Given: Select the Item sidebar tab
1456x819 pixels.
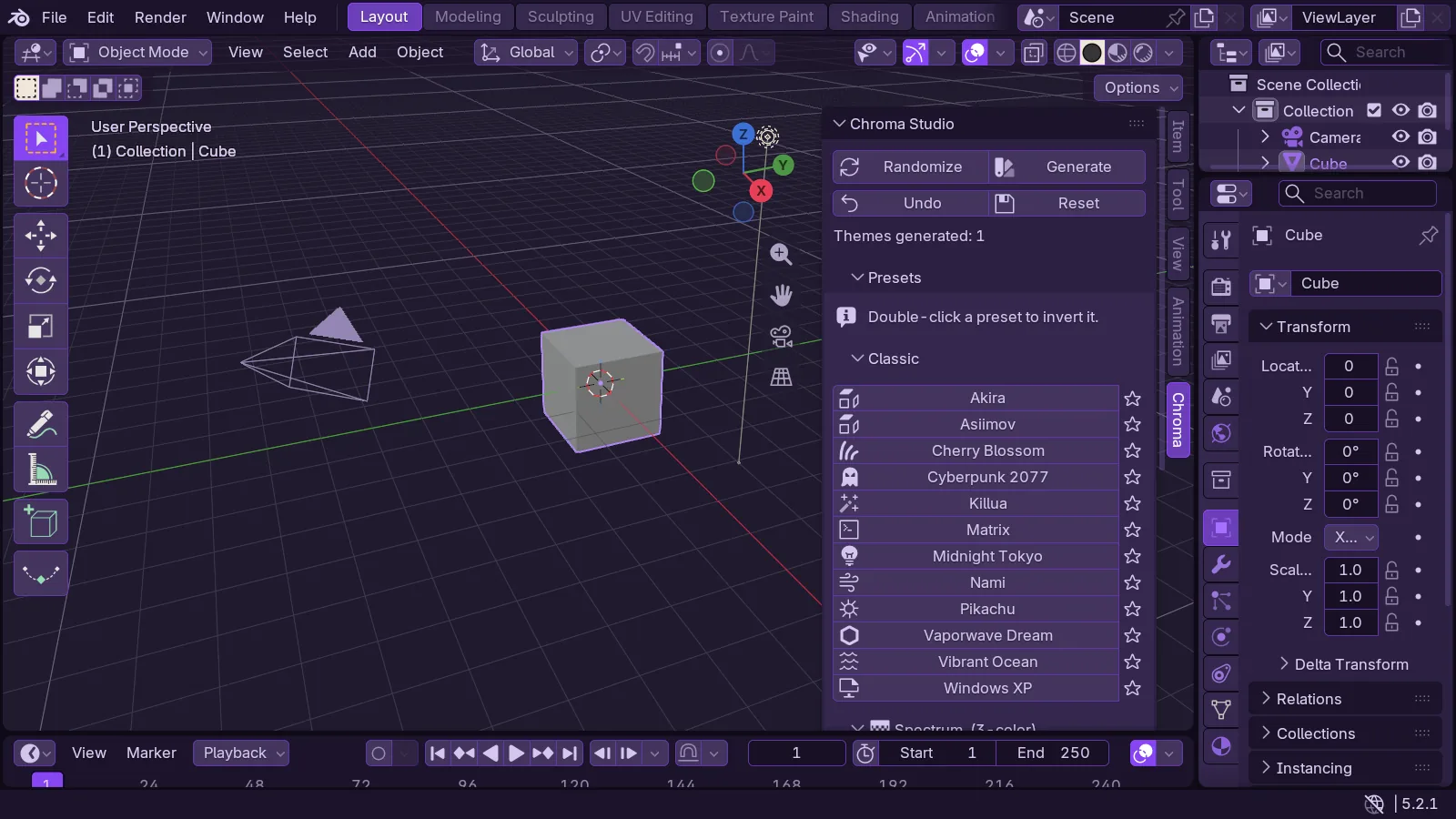Looking at the screenshot, I should (x=1178, y=136).
